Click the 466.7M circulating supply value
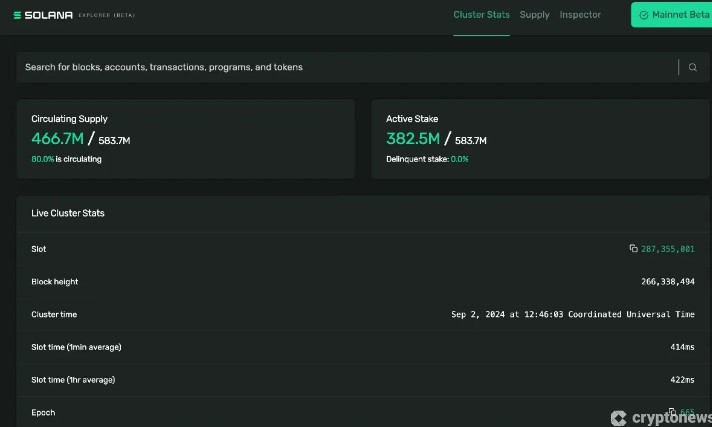This screenshot has height=427, width=712. 57,139
